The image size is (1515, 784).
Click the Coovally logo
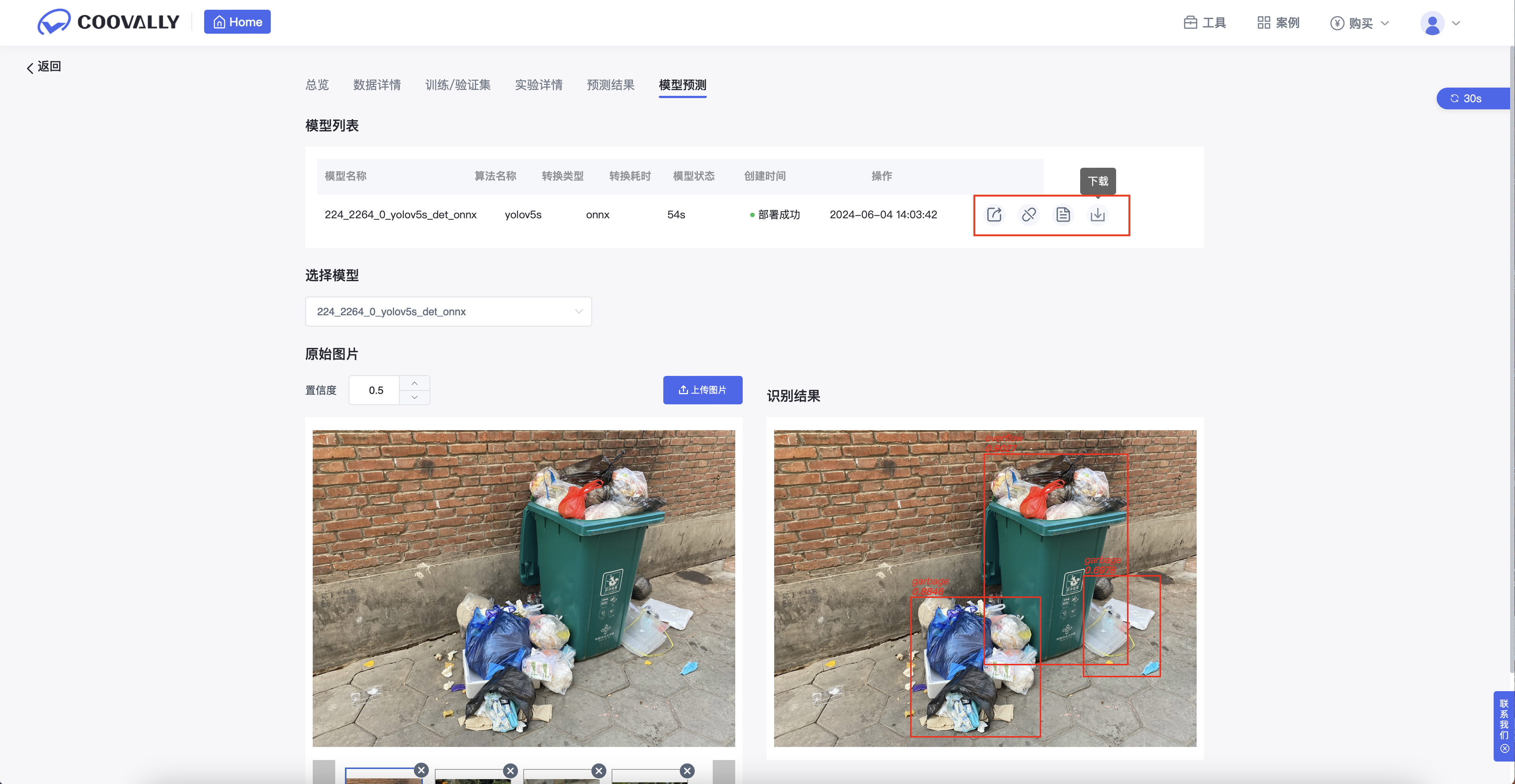coord(109,22)
